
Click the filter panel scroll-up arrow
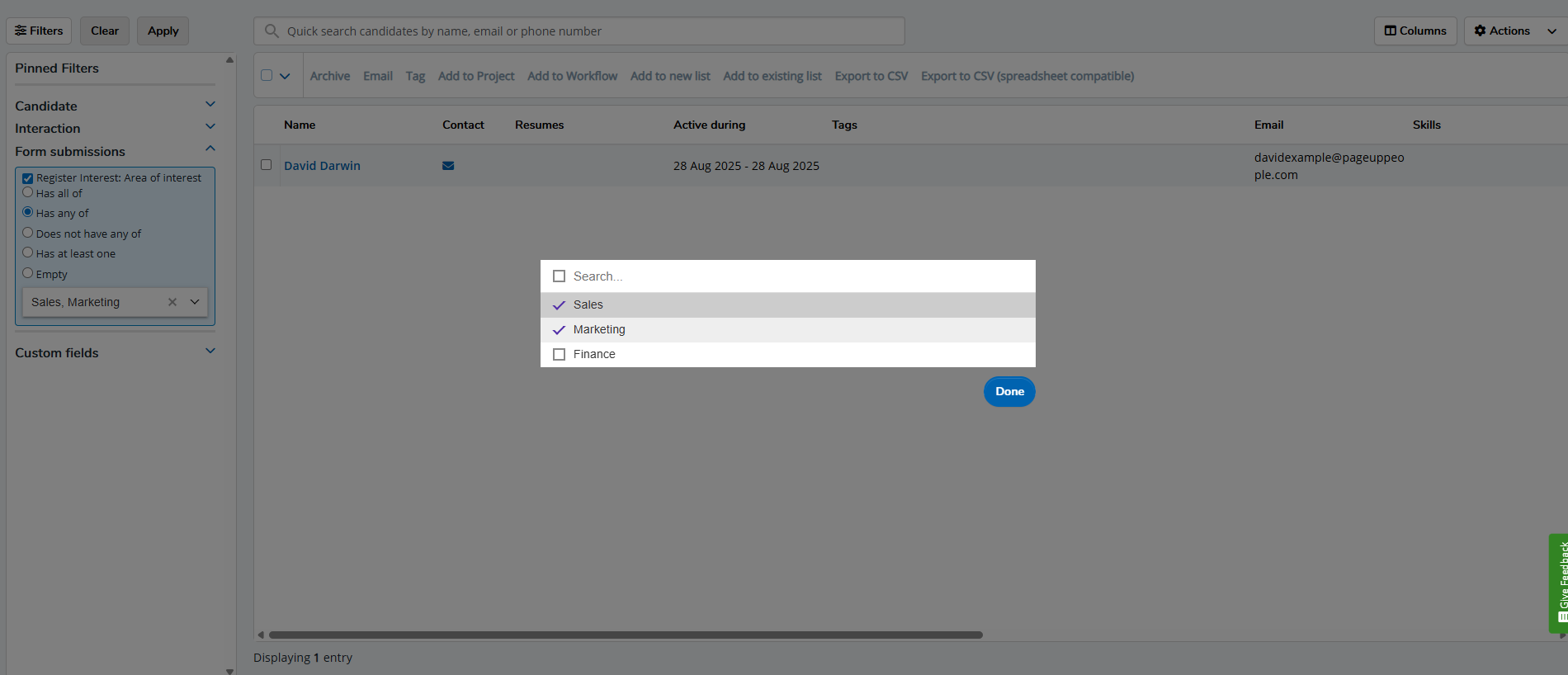[x=229, y=59]
